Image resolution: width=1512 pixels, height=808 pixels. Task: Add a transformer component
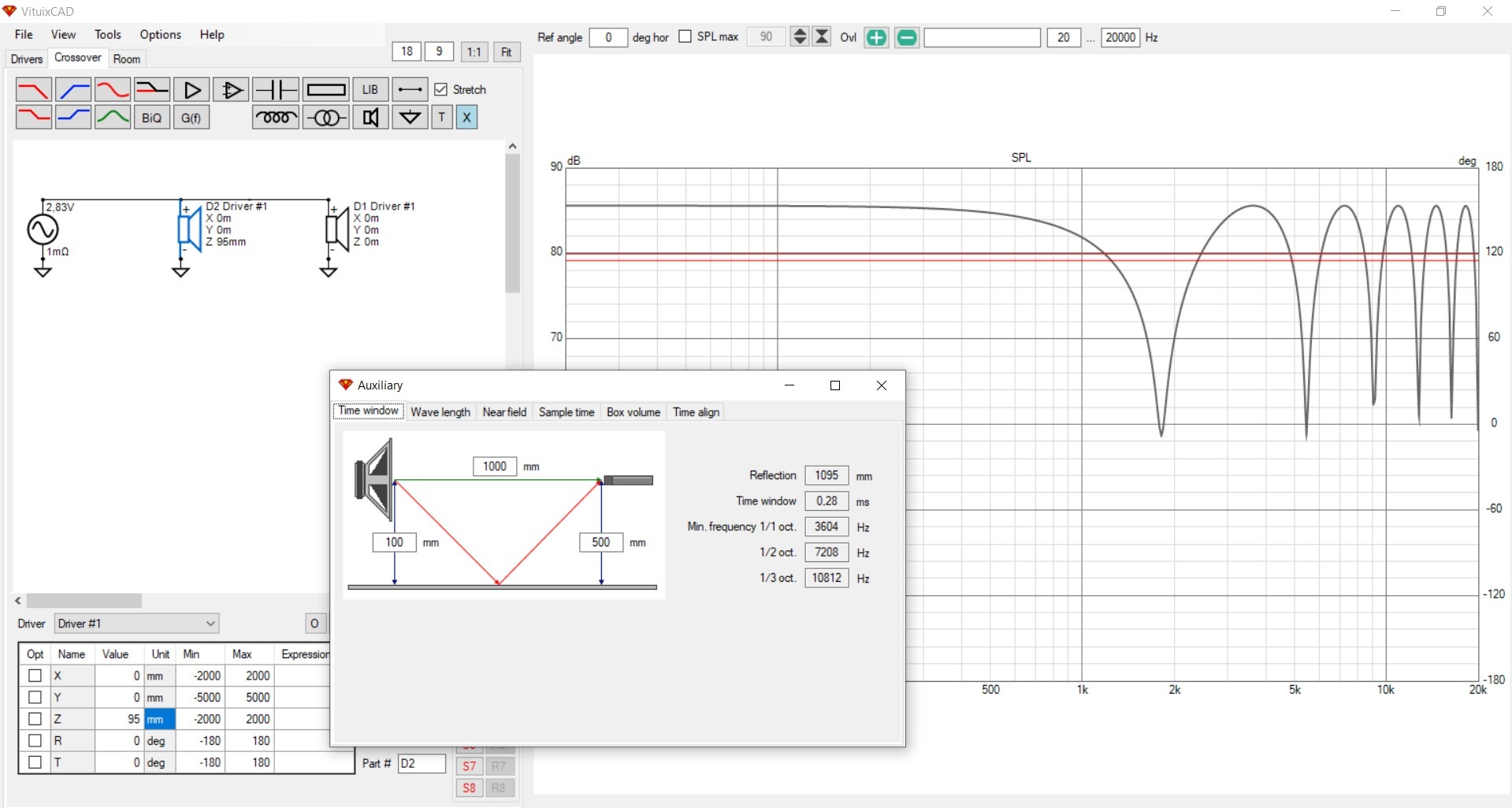pos(326,117)
